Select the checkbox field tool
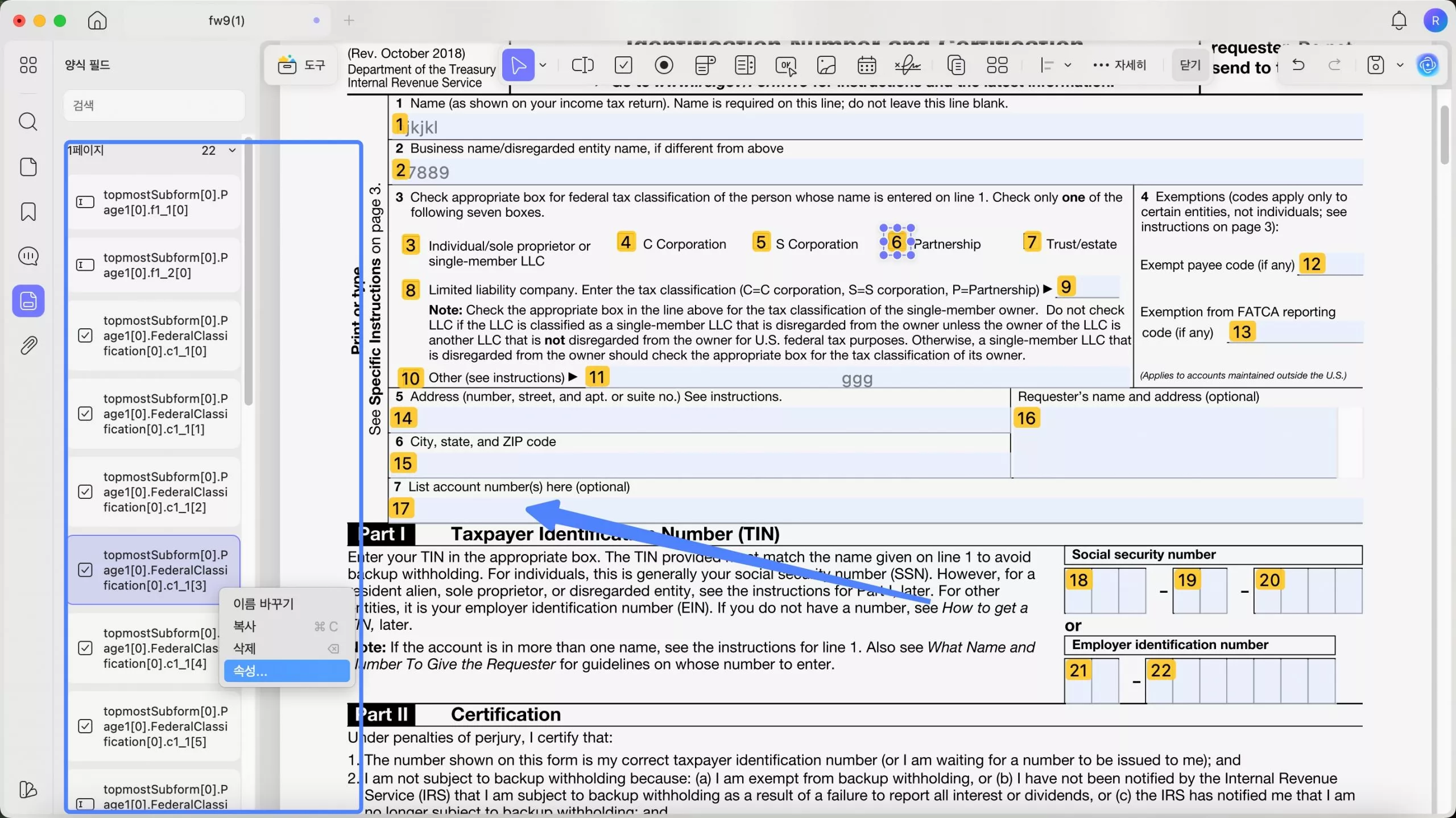The width and height of the screenshot is (1456, 818). 623,65
